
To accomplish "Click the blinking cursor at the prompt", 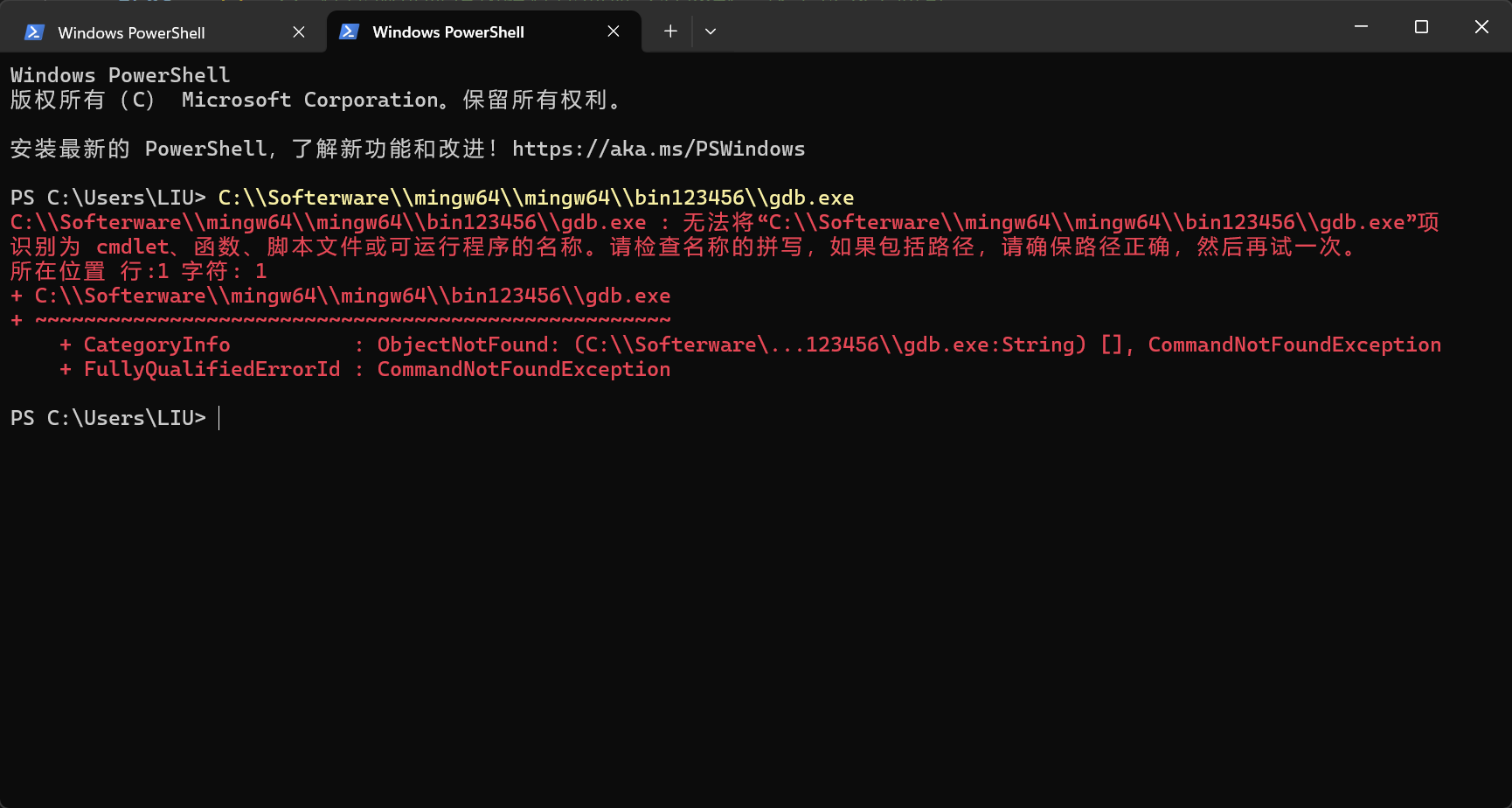I will (218, 418).
